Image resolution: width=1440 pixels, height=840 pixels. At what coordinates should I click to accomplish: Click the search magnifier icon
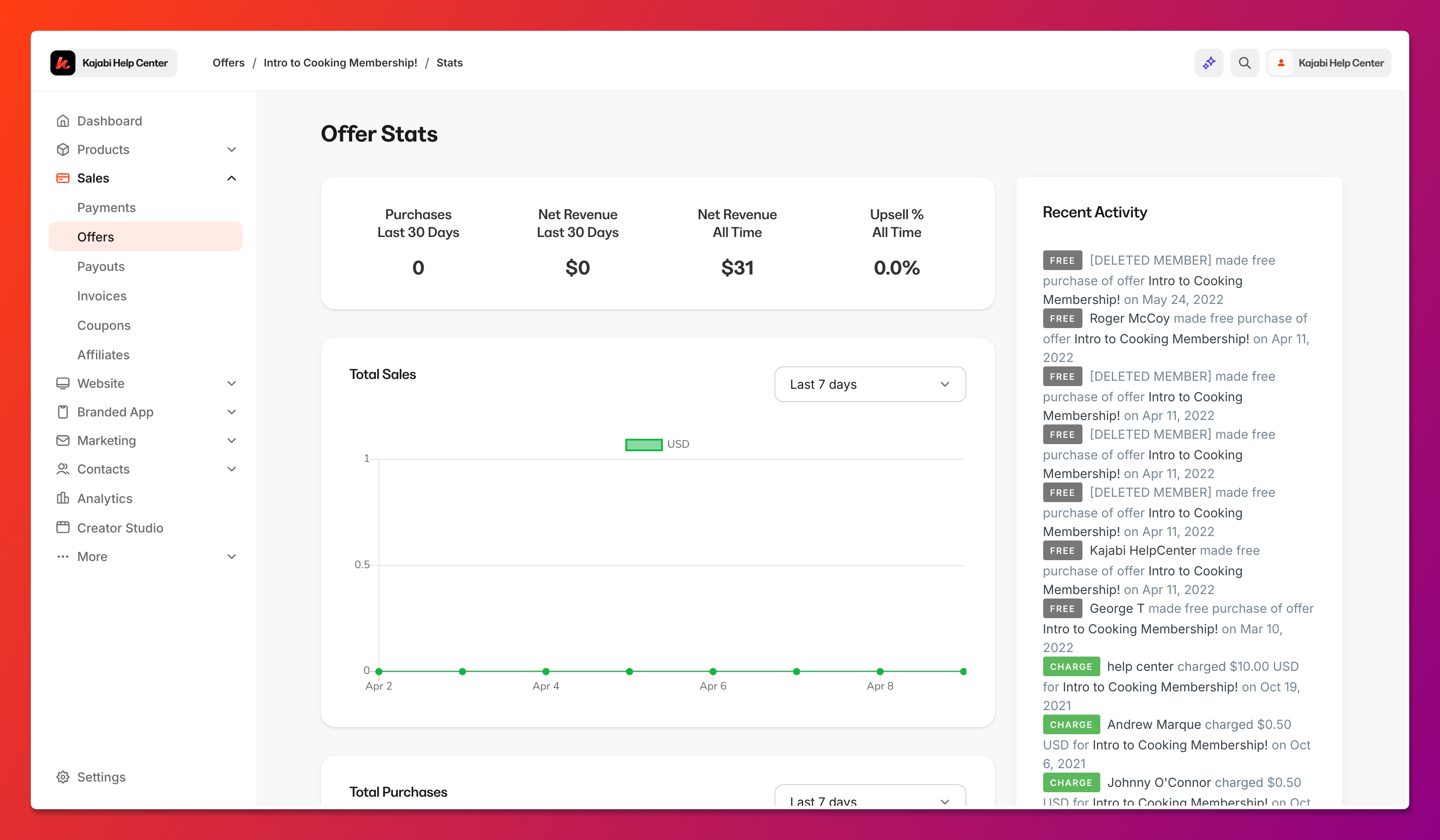pos(1244,63)
